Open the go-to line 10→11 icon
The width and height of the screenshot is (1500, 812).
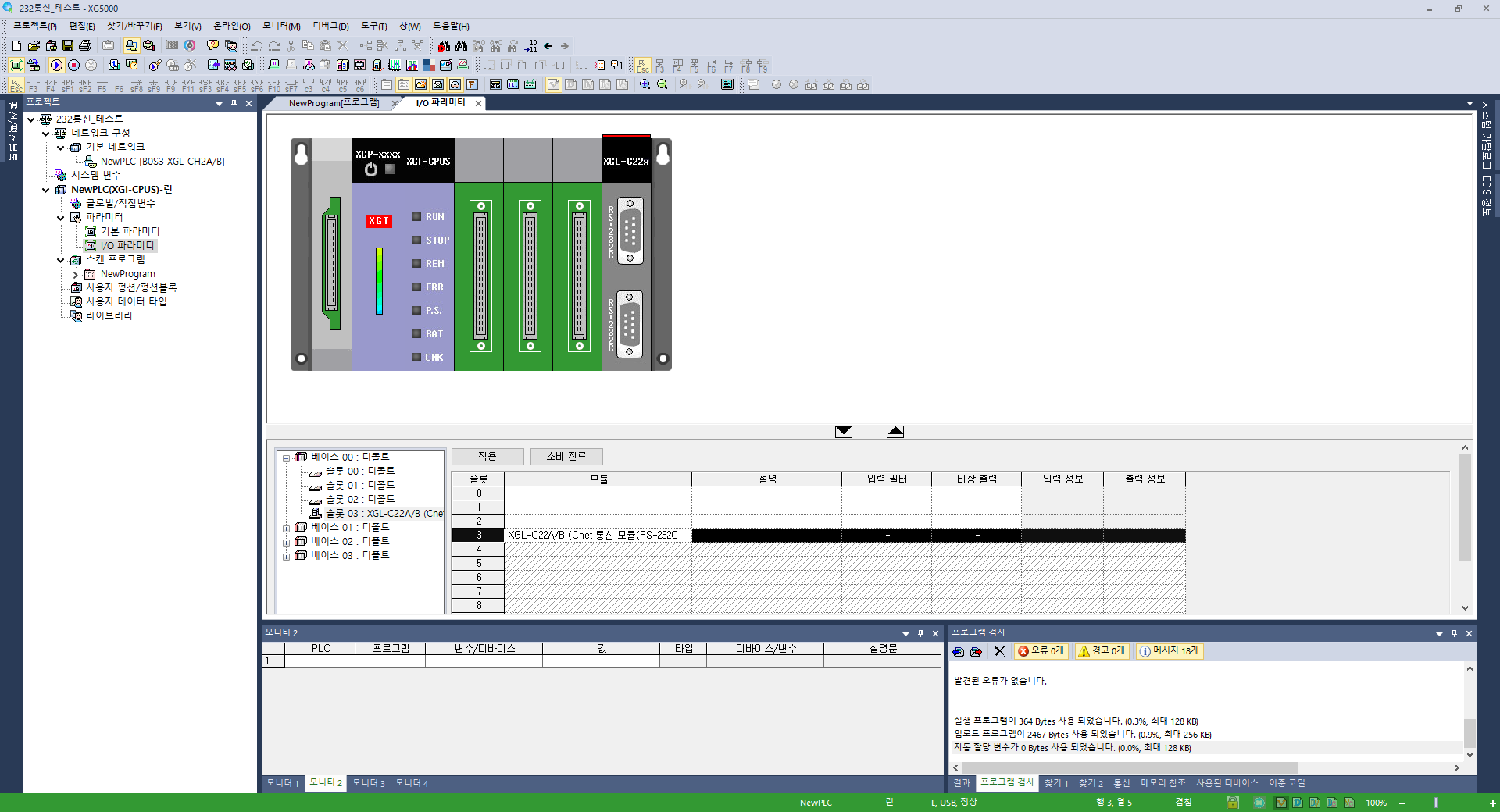coord(530,46)
